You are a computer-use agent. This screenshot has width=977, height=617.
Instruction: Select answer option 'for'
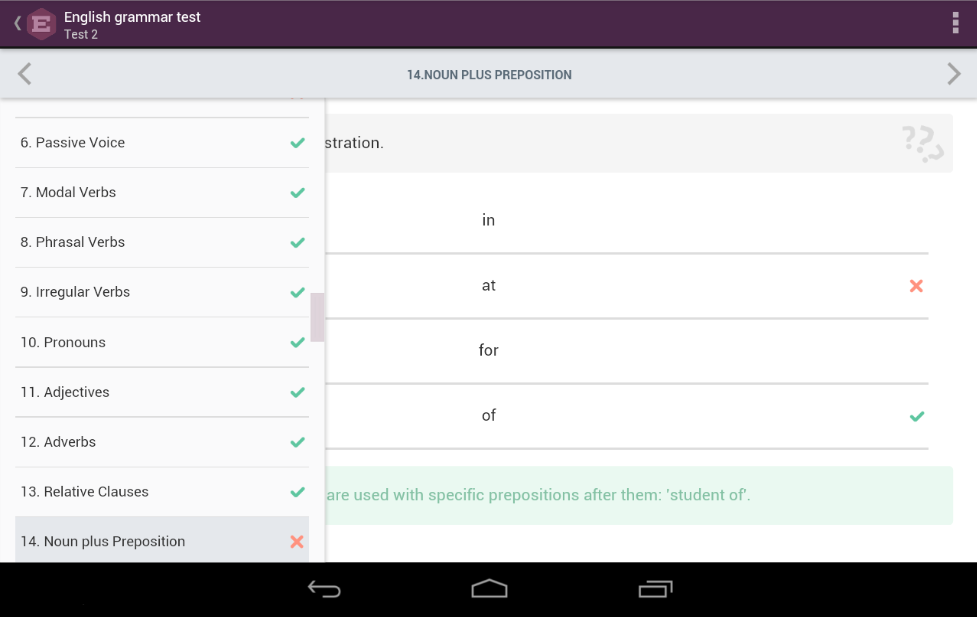click(488, 350)
